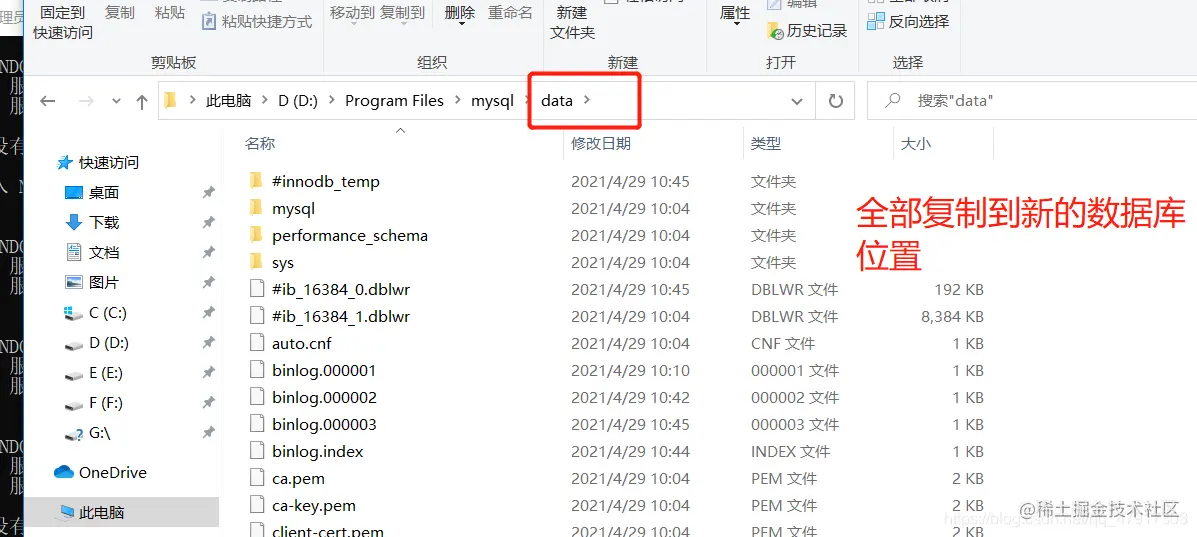Go forward with the right arrow
The image size is (1197, 537).
(x=86, y=101)
